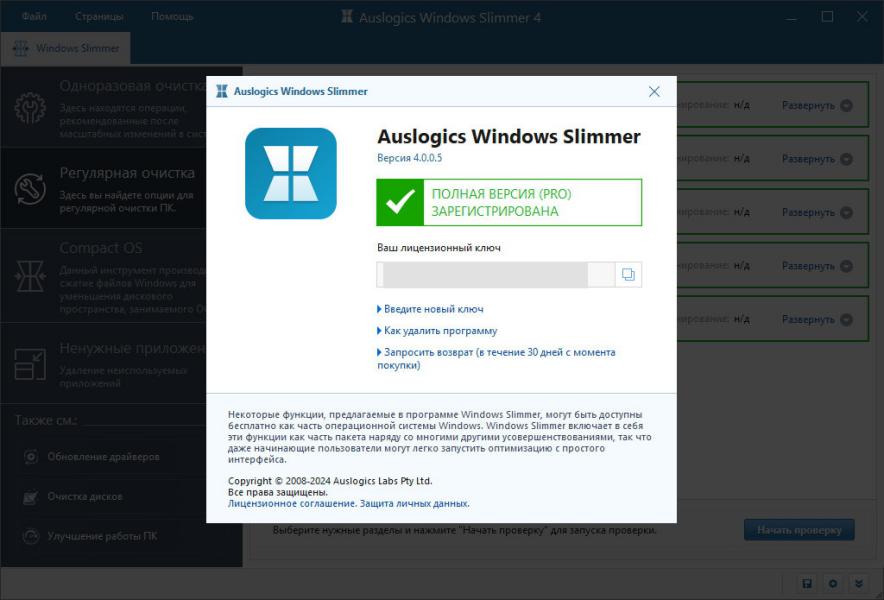This screenshot has width=884, height=600.
Task: Click the Обновление драйверов icon in the sidebar
Action: pyautogui.click(x=31, y=457)
